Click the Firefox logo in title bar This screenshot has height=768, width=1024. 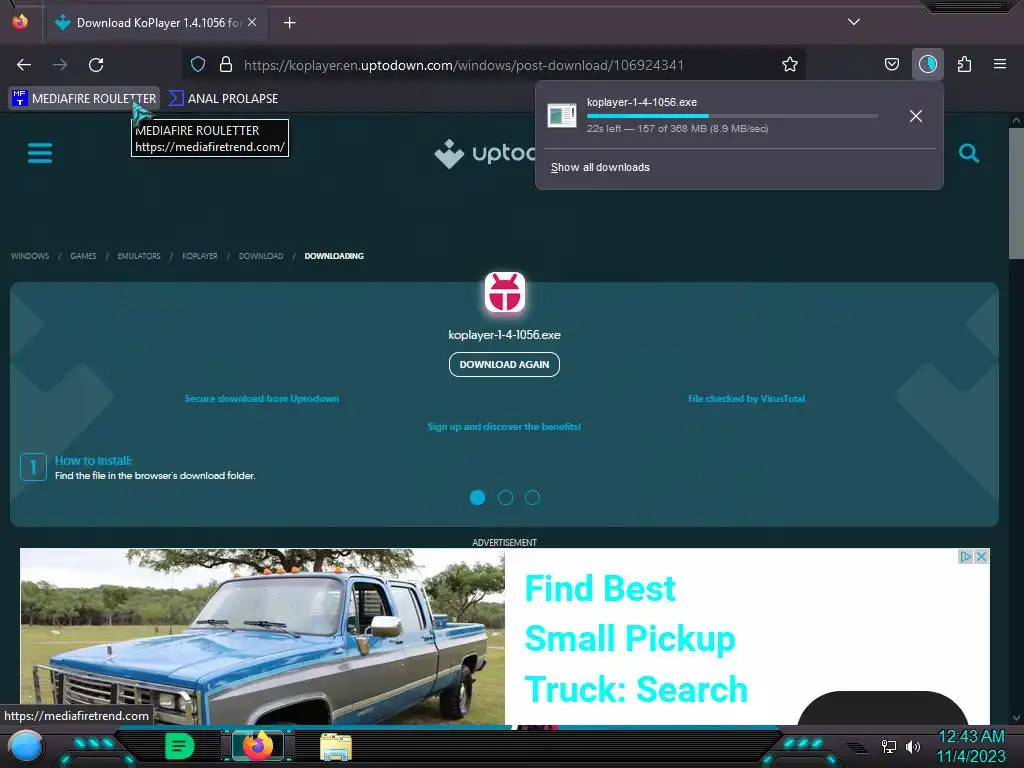click(x=20, y=22)
